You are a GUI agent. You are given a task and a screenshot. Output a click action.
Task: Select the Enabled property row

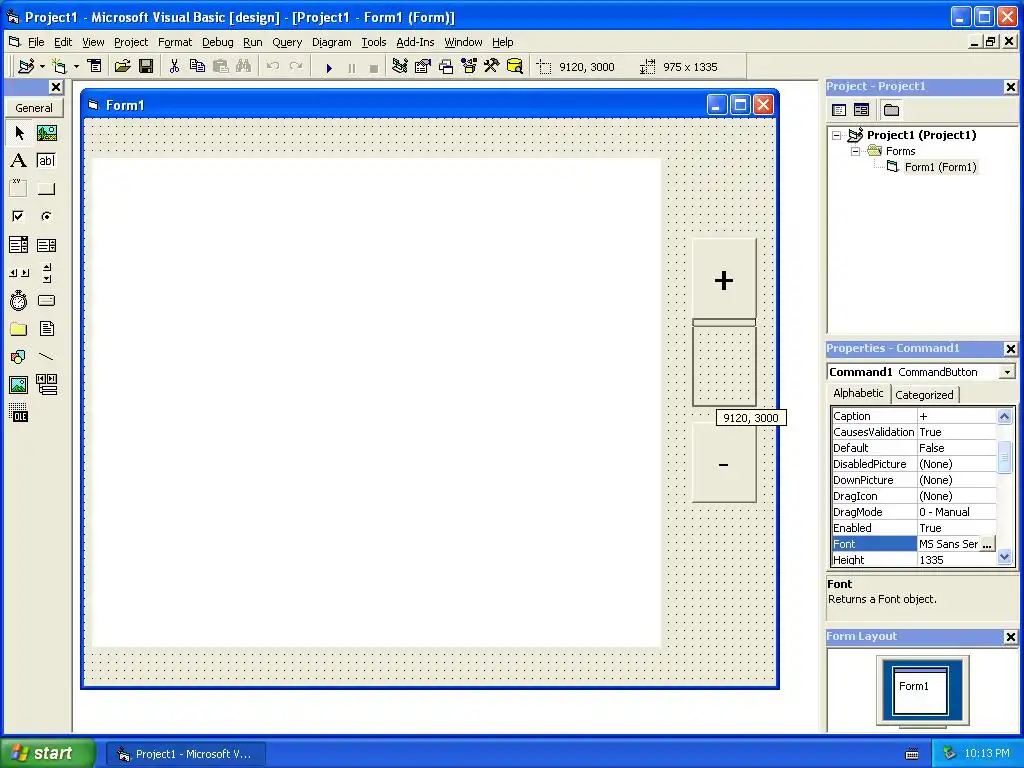914,528
